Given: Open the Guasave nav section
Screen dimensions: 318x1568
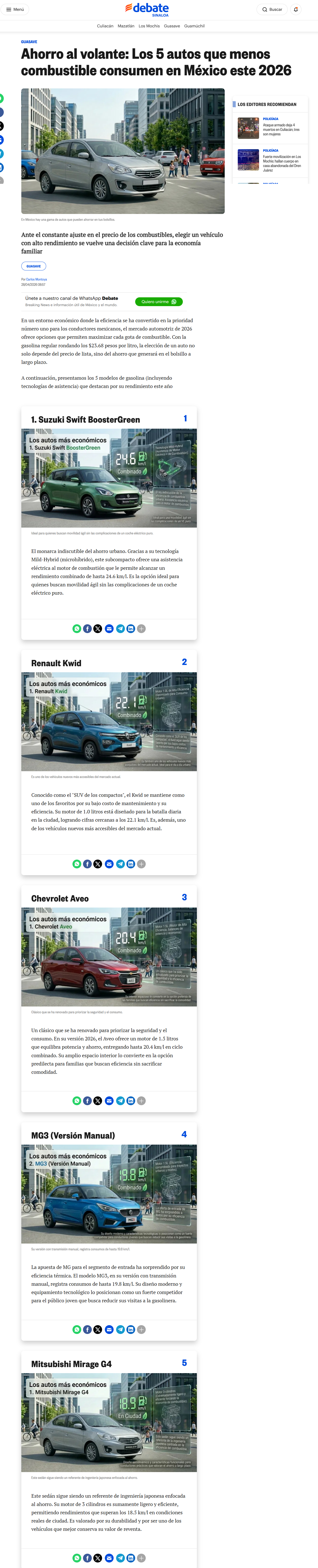Looking at the screenshot, I should point(172,26).
